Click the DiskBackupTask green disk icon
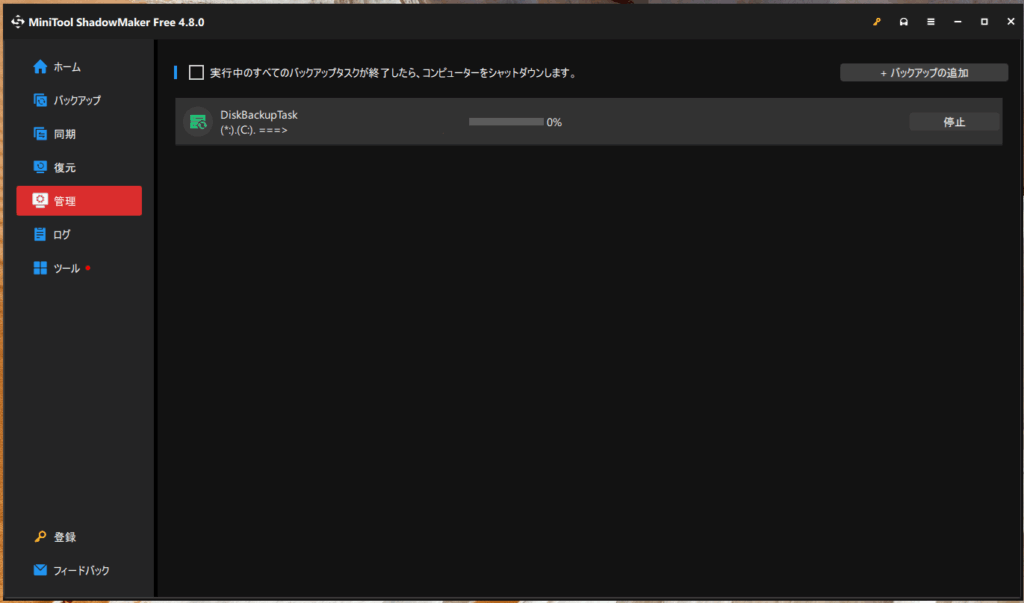The width and height of the screenshot is (1024, 603). point(198,122)
